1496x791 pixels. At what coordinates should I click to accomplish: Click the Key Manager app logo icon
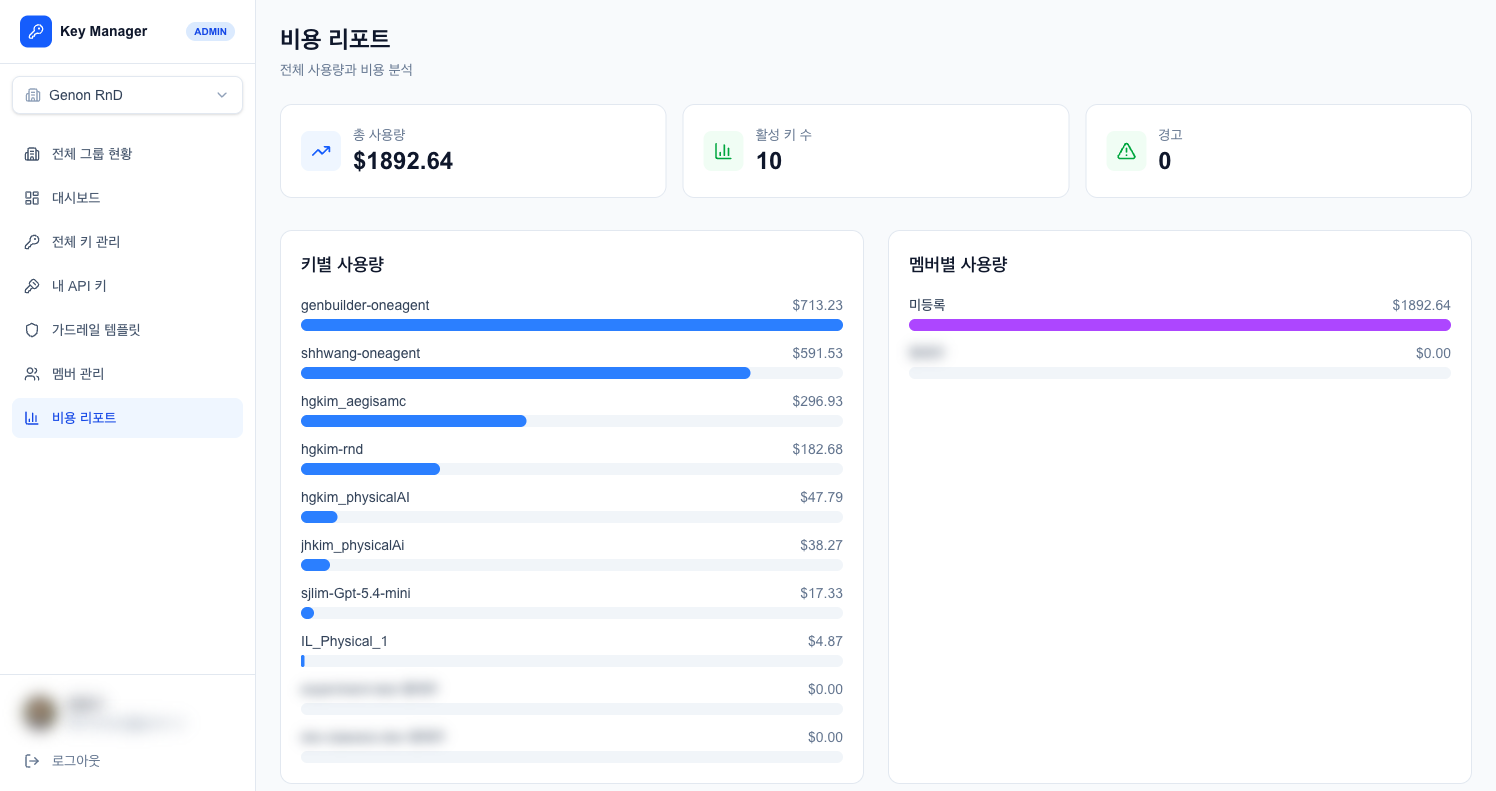pos(36,31)
